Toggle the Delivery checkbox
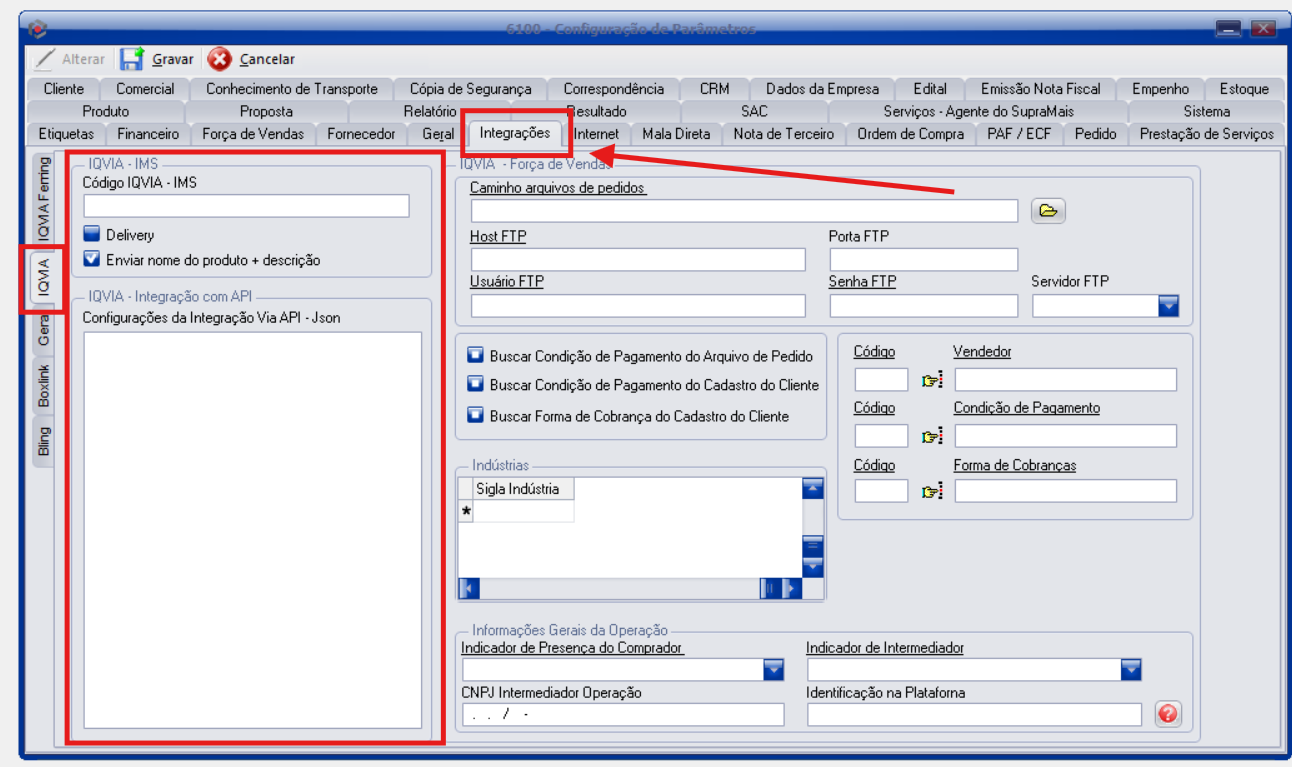The image size is (1292, 767). [92, 235]
